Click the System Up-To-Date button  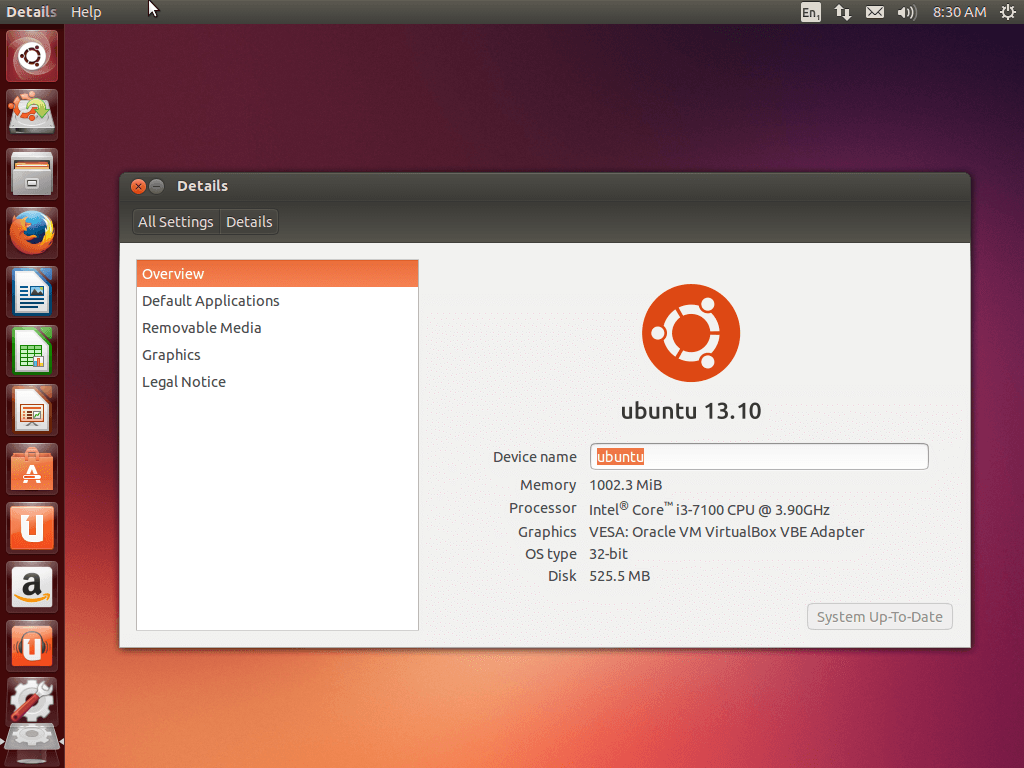(x=880, y=617)
